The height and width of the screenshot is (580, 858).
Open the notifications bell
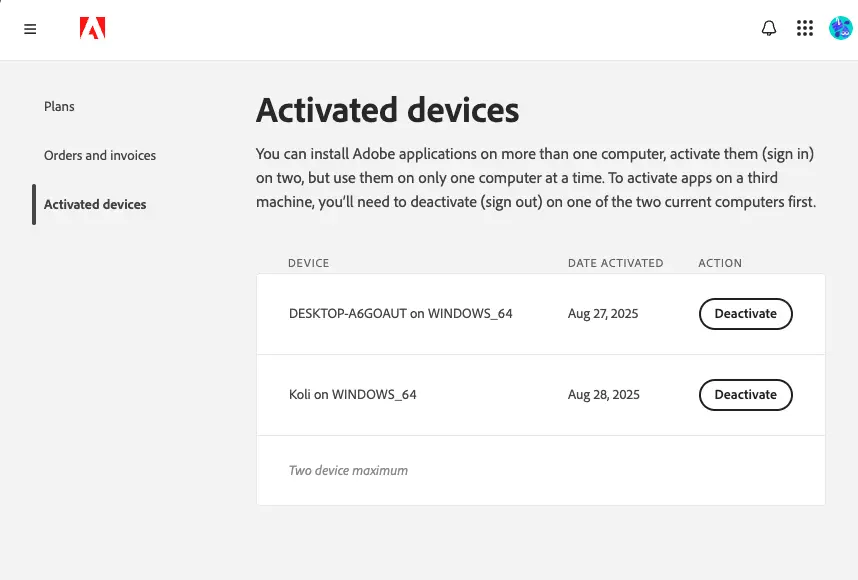pos(769,29)
